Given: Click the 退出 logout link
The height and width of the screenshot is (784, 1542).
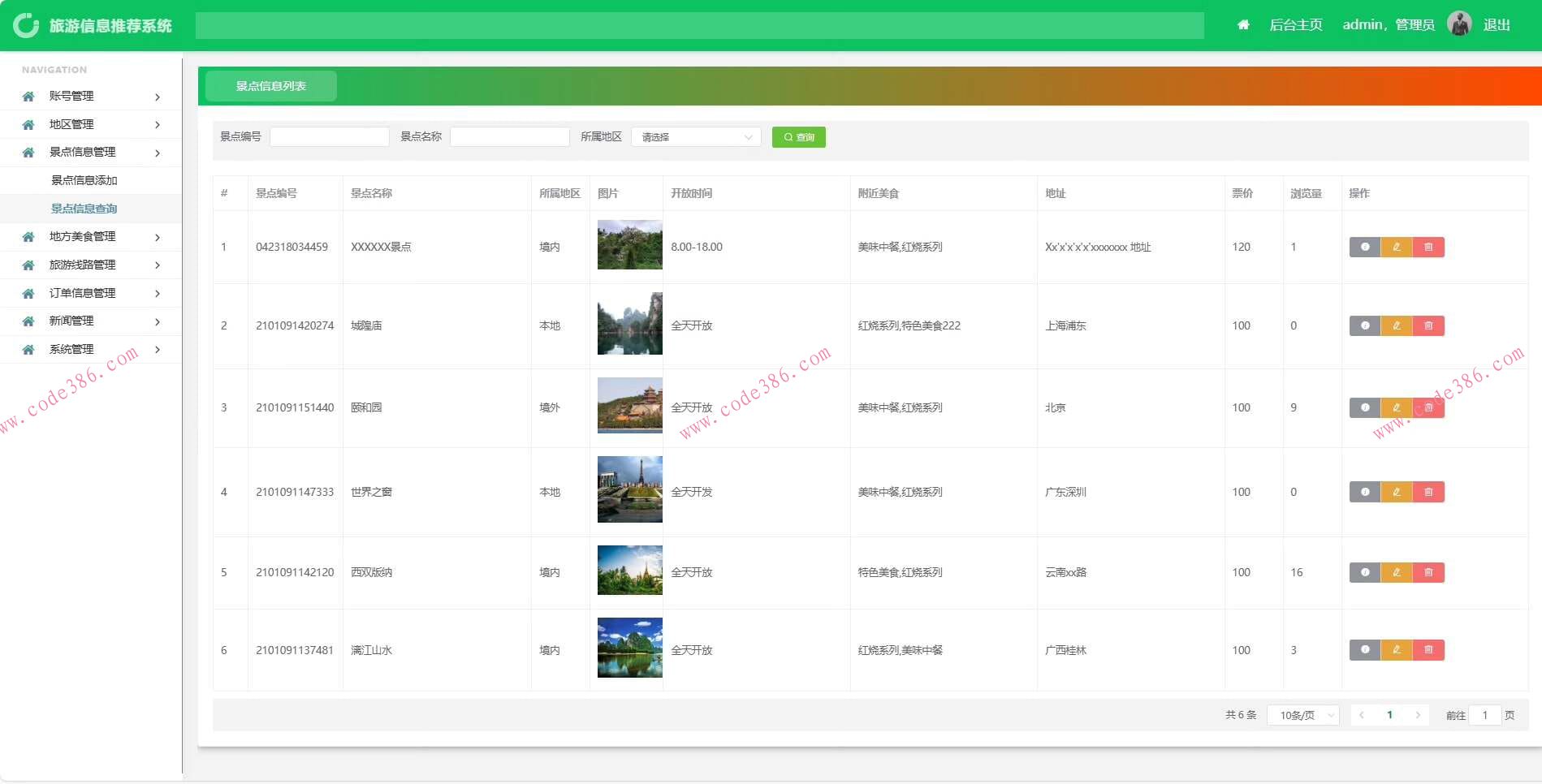Looking at the screenshot, I should coord(1496,25).
